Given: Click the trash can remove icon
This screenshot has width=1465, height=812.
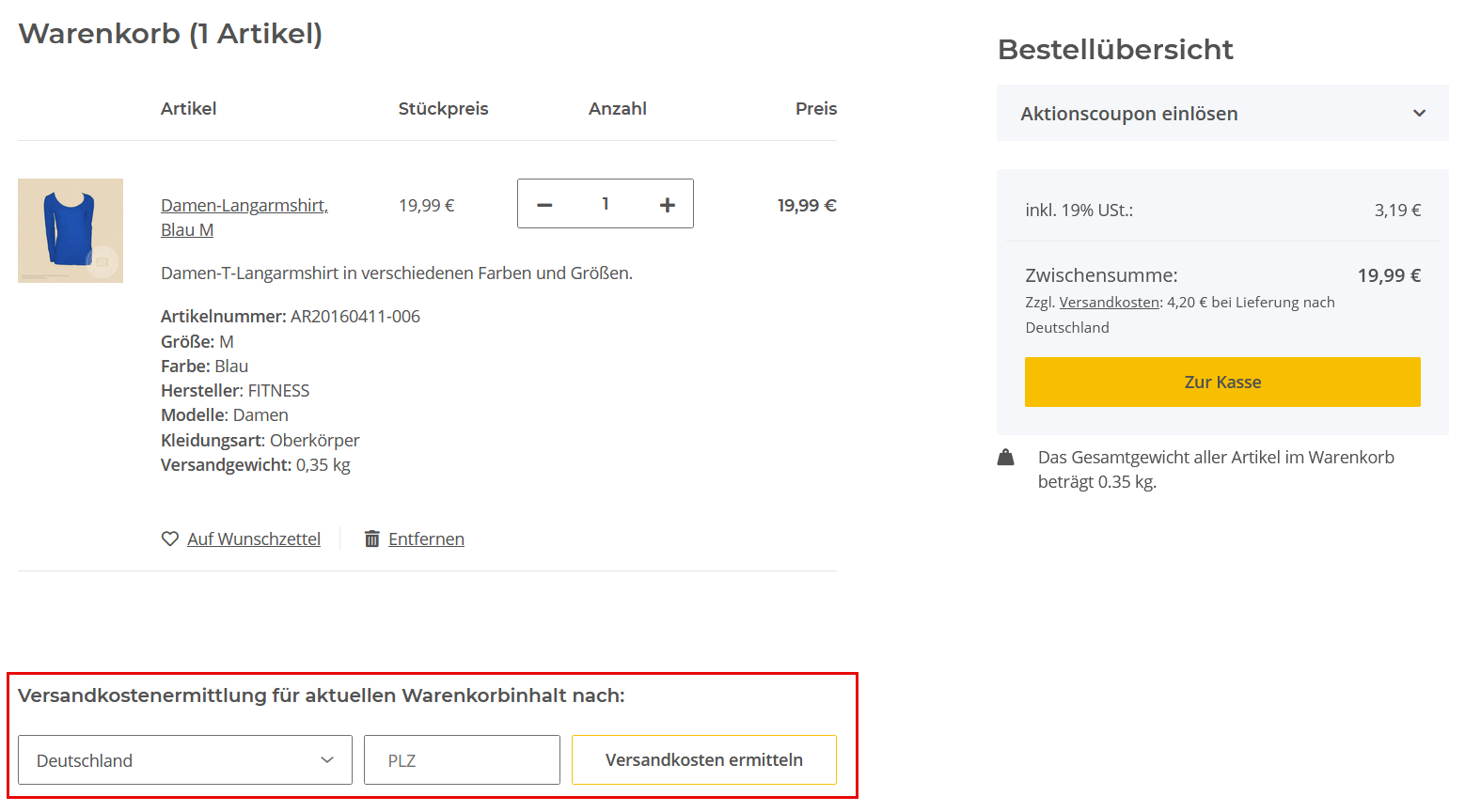Looking at the screenshot, I should point(372,539).
